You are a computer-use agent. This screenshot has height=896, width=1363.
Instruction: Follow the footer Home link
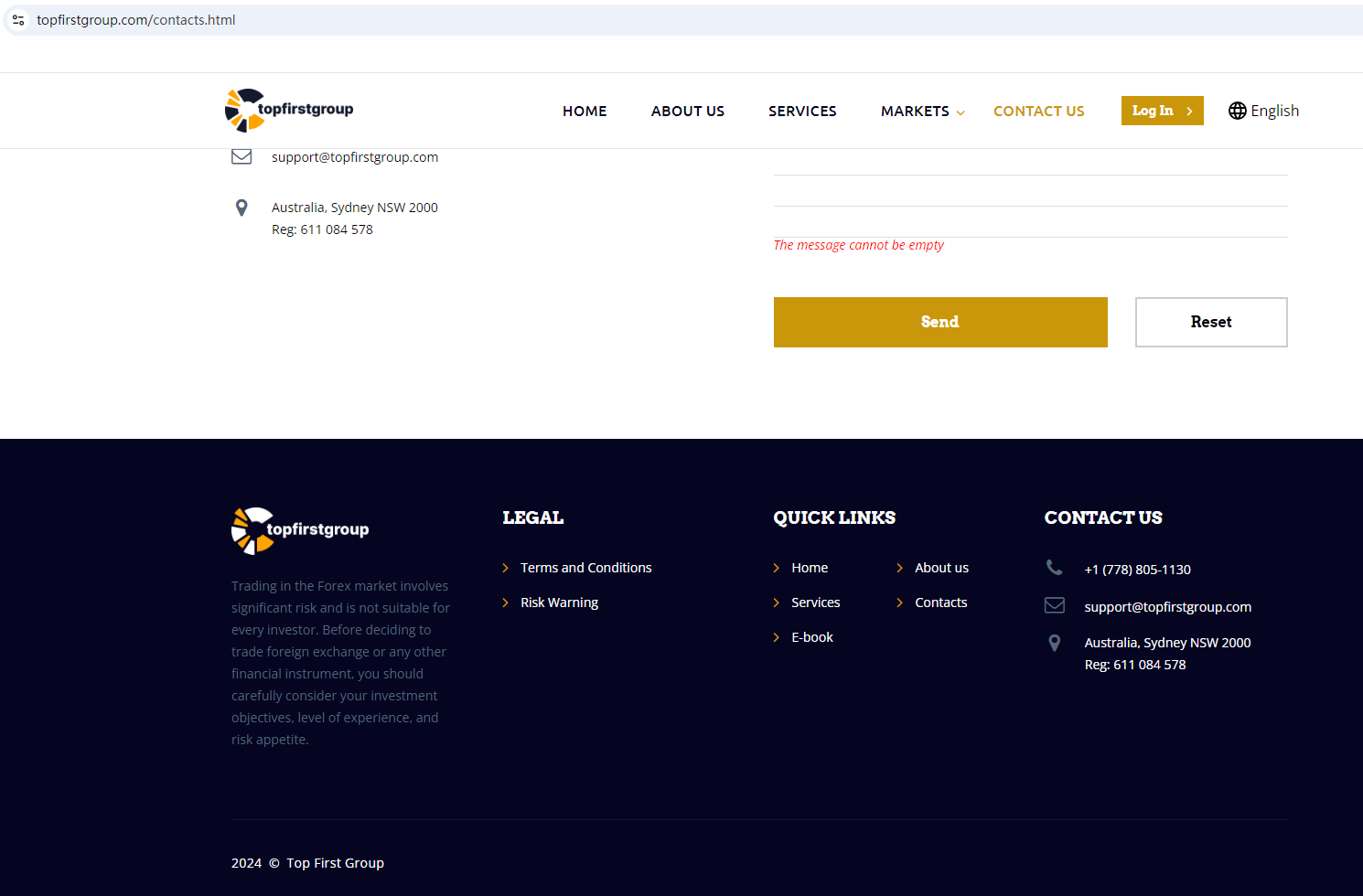click(x=810, y=568)
